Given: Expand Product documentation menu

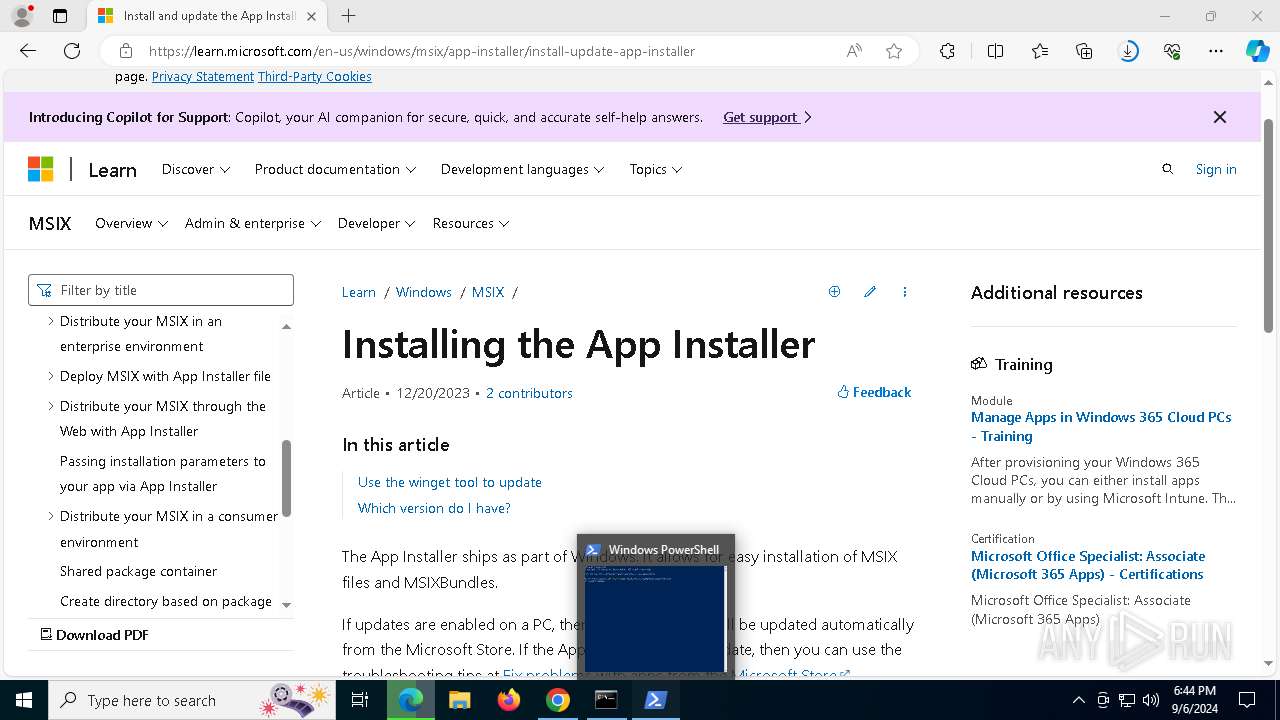Looking at the screenshot, I should pos(335,169).
